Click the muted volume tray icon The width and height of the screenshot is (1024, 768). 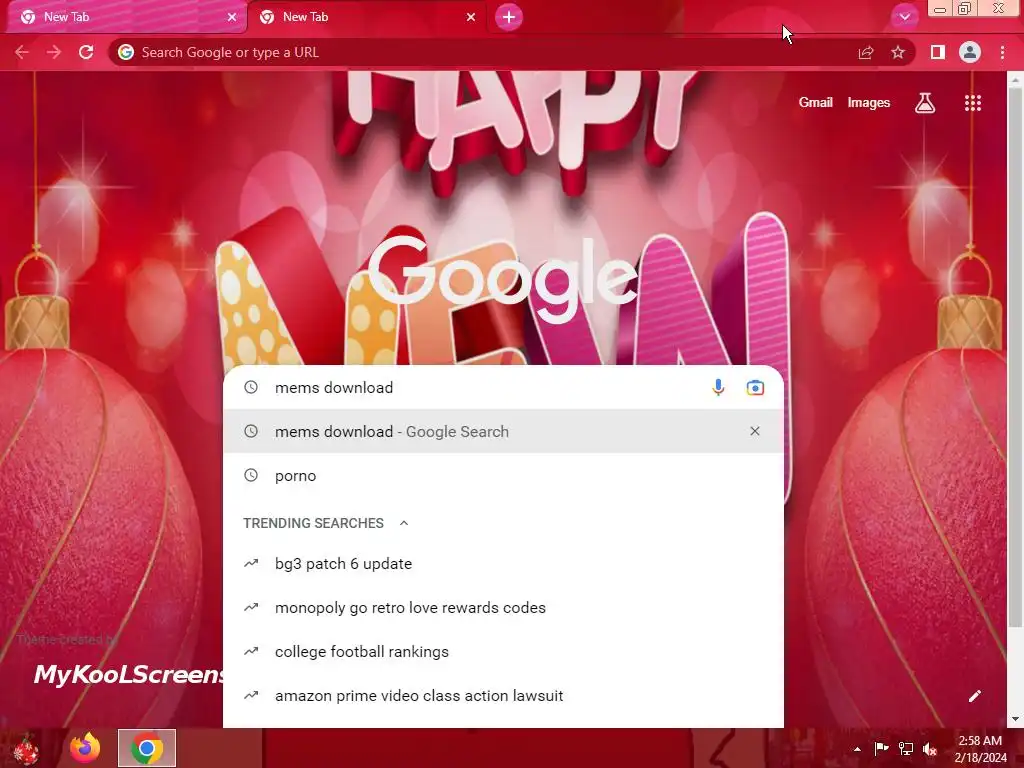[x=929, y=748]
